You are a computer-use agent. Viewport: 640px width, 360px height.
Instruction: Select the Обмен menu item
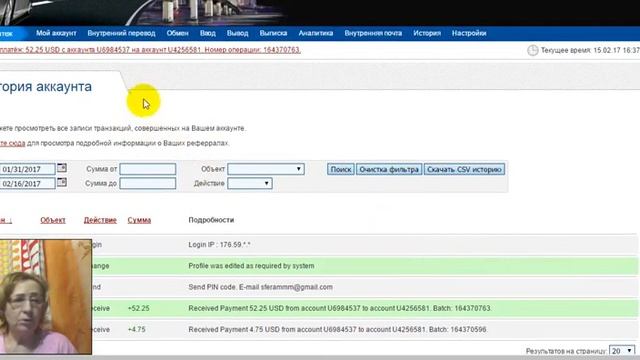(178, 33)
